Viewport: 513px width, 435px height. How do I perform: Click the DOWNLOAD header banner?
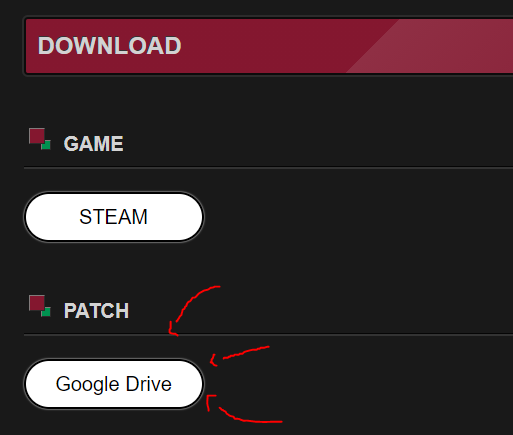[269, 46]
